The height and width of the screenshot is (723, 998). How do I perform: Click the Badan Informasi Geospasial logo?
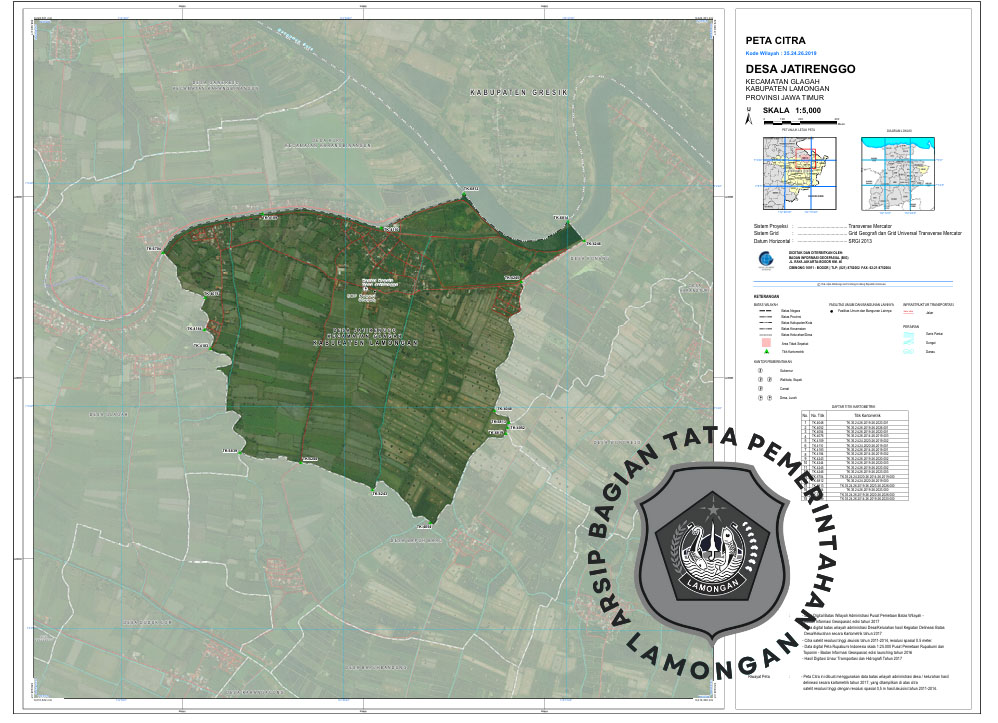coord(765,259)
